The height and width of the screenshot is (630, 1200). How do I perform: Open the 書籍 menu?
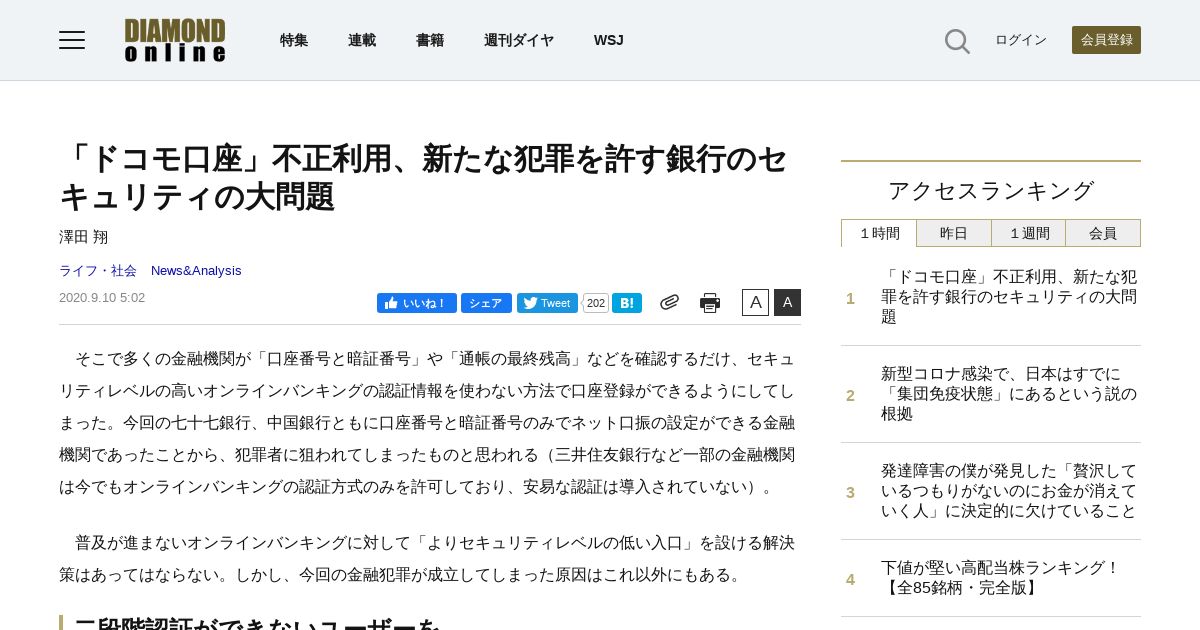pos(430,40)
